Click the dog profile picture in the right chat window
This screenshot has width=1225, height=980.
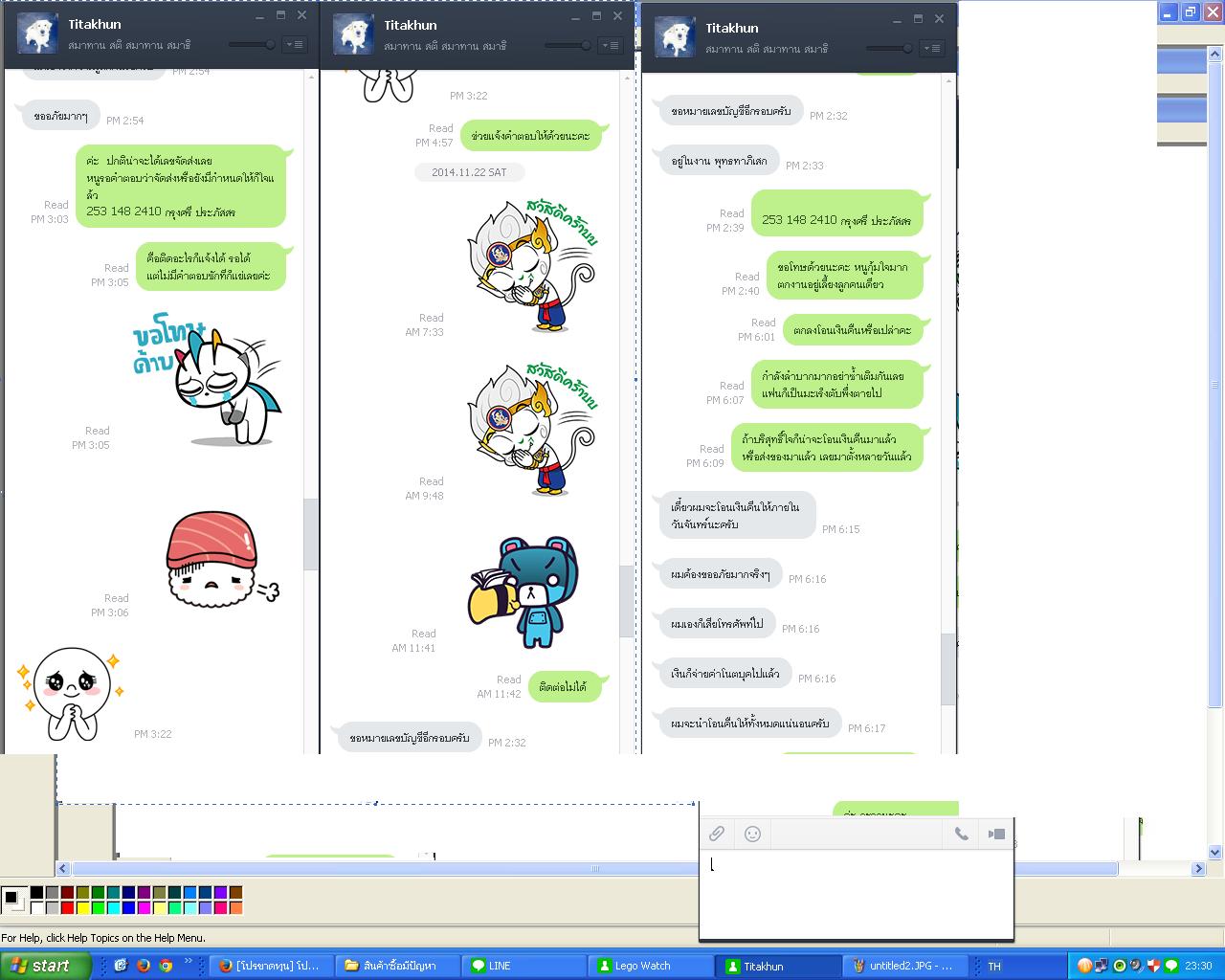(x=675, y=37)
